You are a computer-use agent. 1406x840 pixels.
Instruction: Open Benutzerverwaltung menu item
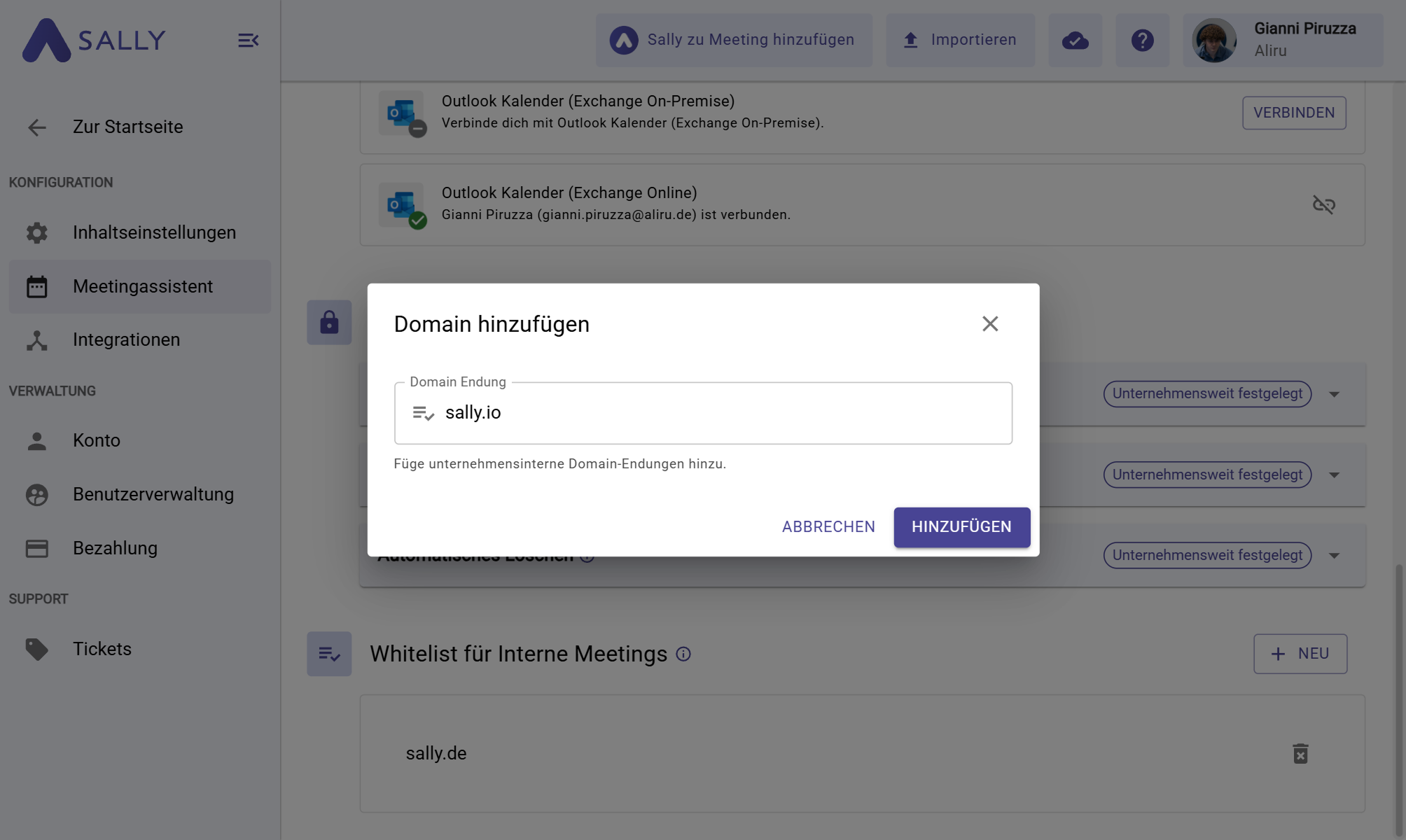click(x=139, y=495)
